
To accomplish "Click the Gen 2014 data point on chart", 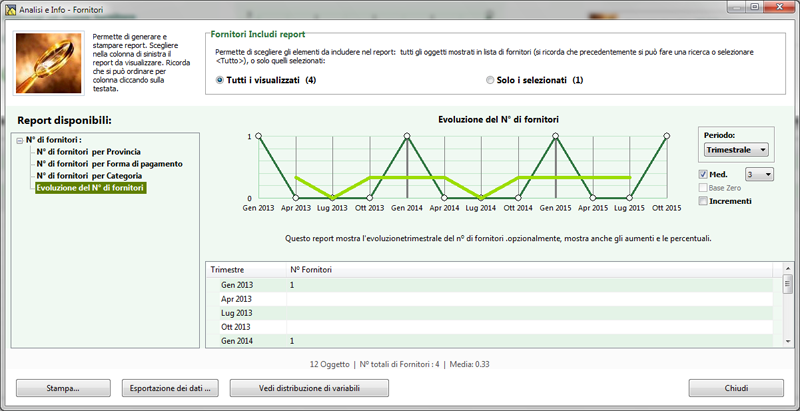I will click(407, 136).
